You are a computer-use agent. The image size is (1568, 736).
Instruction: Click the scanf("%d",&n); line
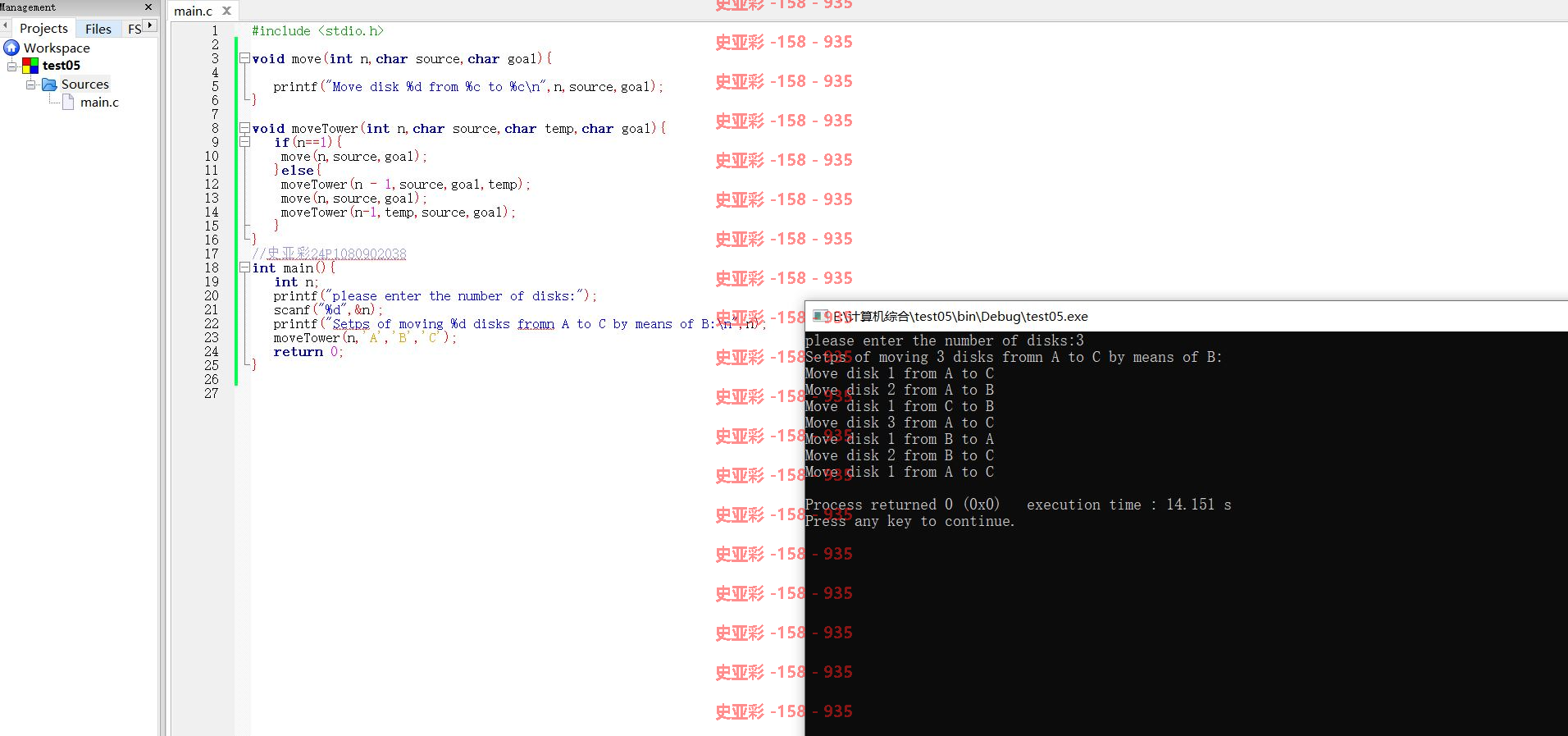click(328, 310)
